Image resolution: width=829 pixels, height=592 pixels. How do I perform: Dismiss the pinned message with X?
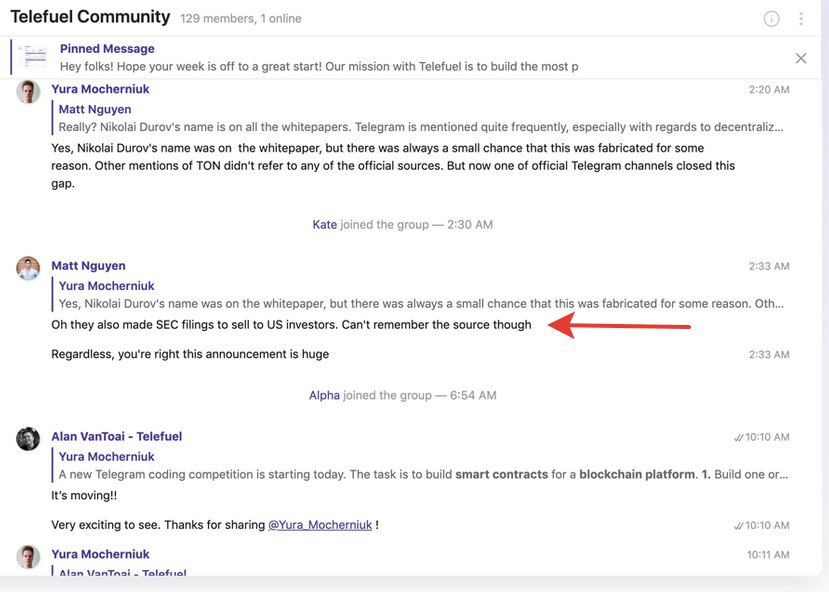[x=801, y=58]
